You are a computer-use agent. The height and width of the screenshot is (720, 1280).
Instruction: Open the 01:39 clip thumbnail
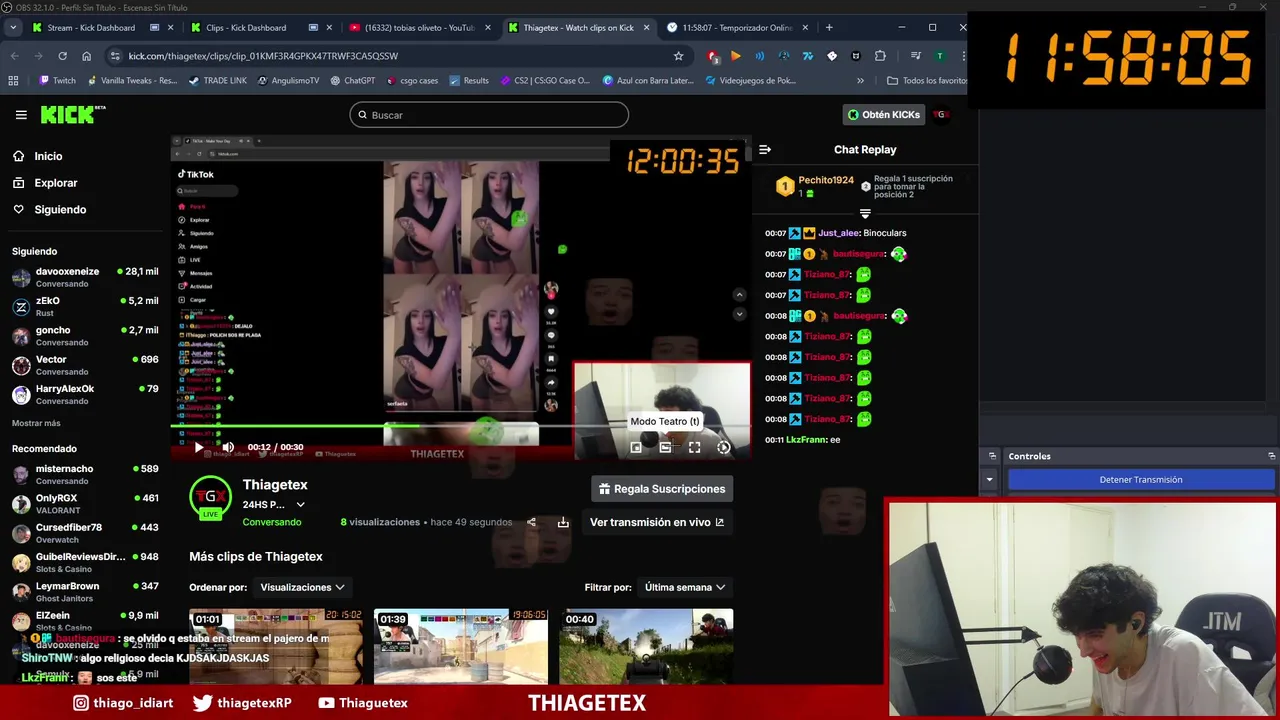[460, 646]
